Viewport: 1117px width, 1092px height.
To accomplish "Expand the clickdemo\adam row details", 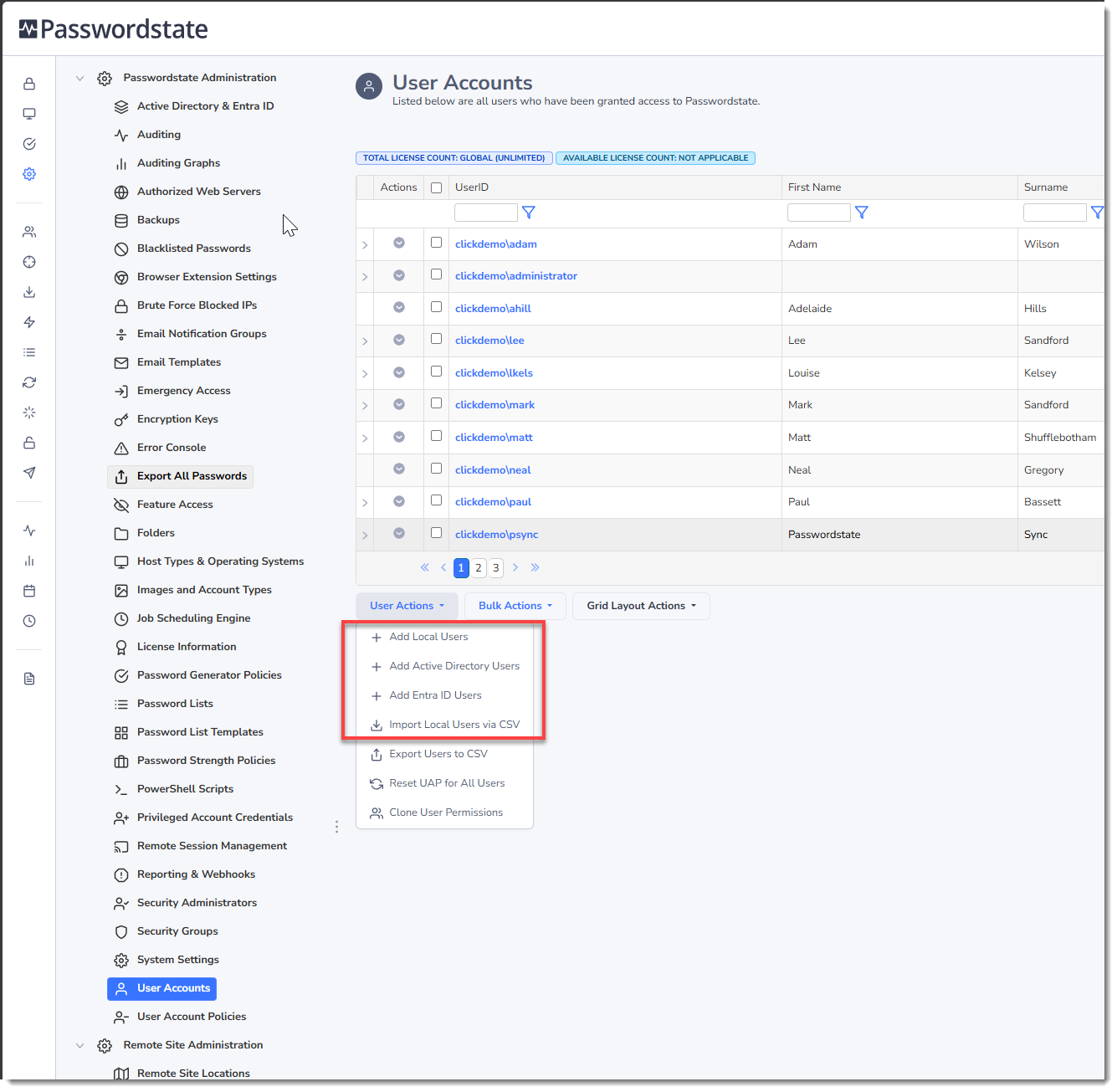I will pos(365,245).
